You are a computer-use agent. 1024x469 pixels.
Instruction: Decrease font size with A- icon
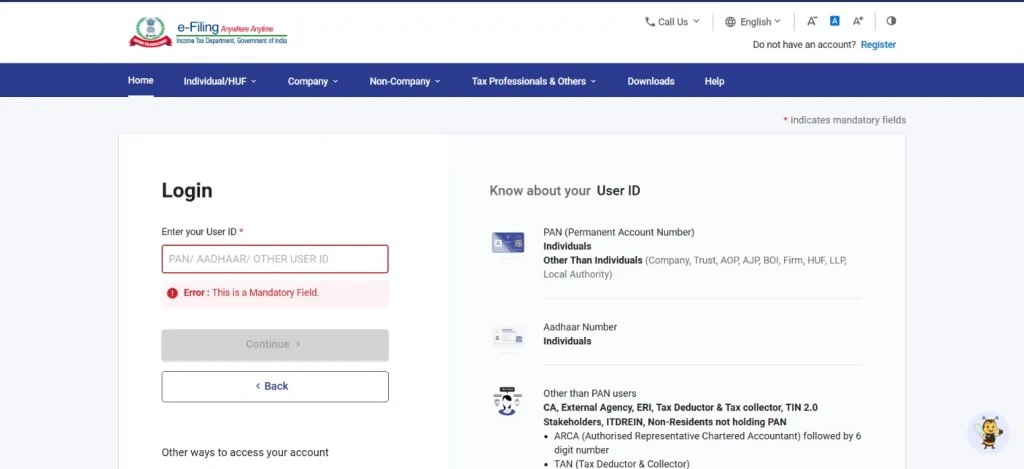point(812,21)
